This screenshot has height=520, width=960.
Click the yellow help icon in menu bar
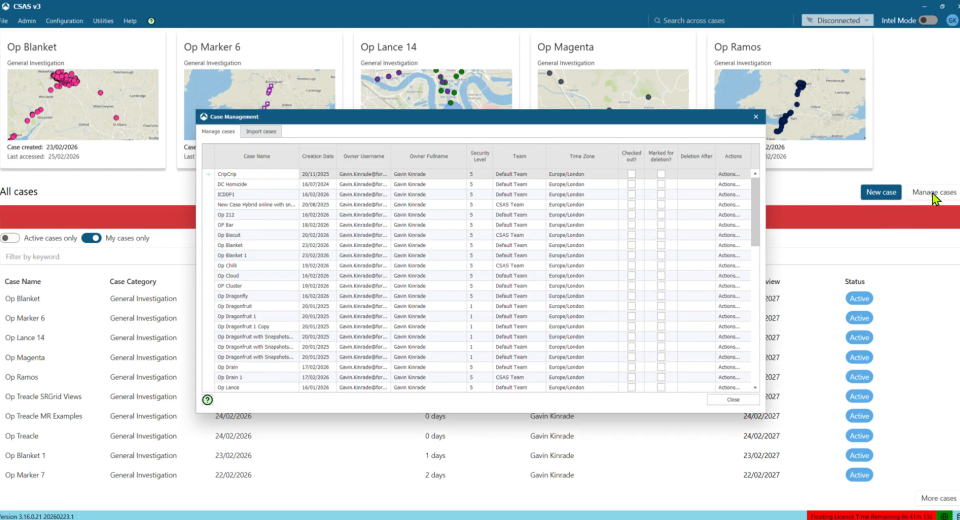click(x=151, y=21)
